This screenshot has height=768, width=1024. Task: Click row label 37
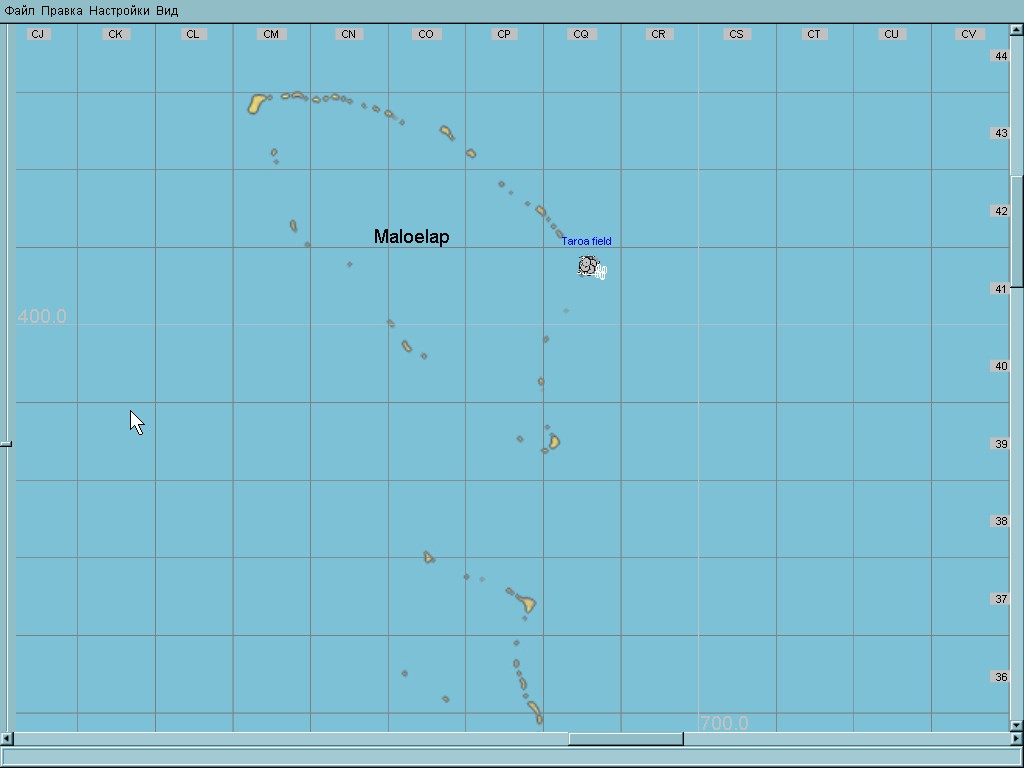click(x=1000, y=599)
